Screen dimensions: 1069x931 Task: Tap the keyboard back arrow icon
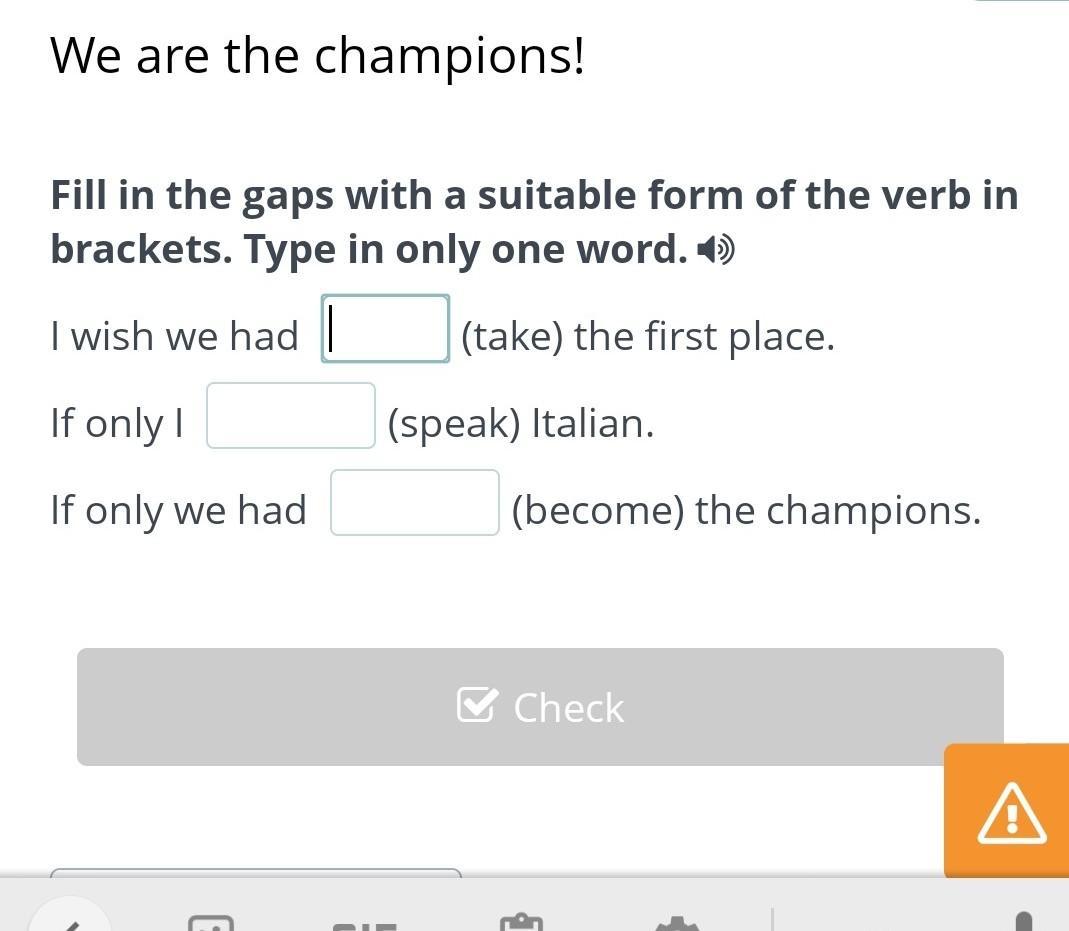[x=72, y=920]
